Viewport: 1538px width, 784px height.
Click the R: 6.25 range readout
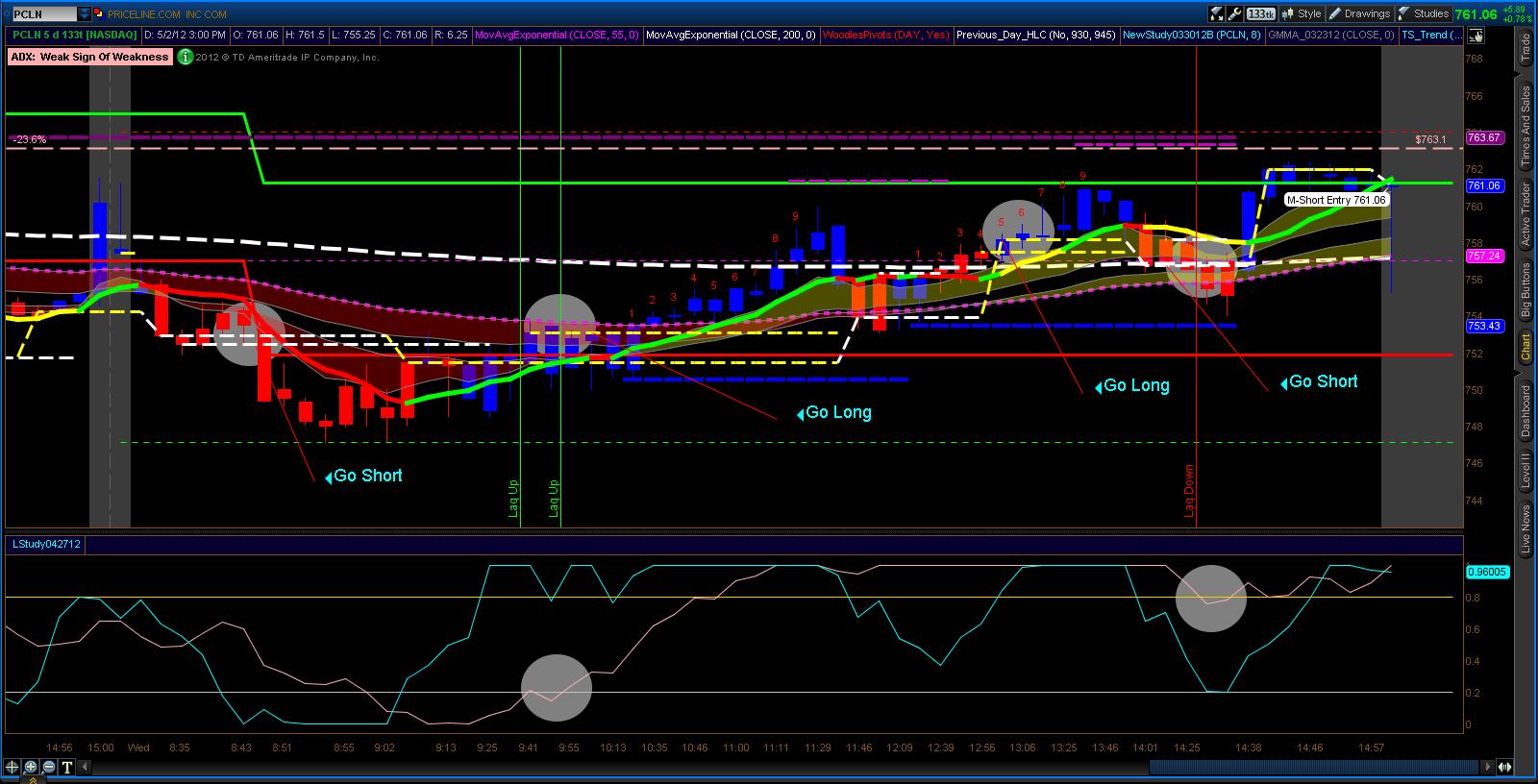pos(451,36)
